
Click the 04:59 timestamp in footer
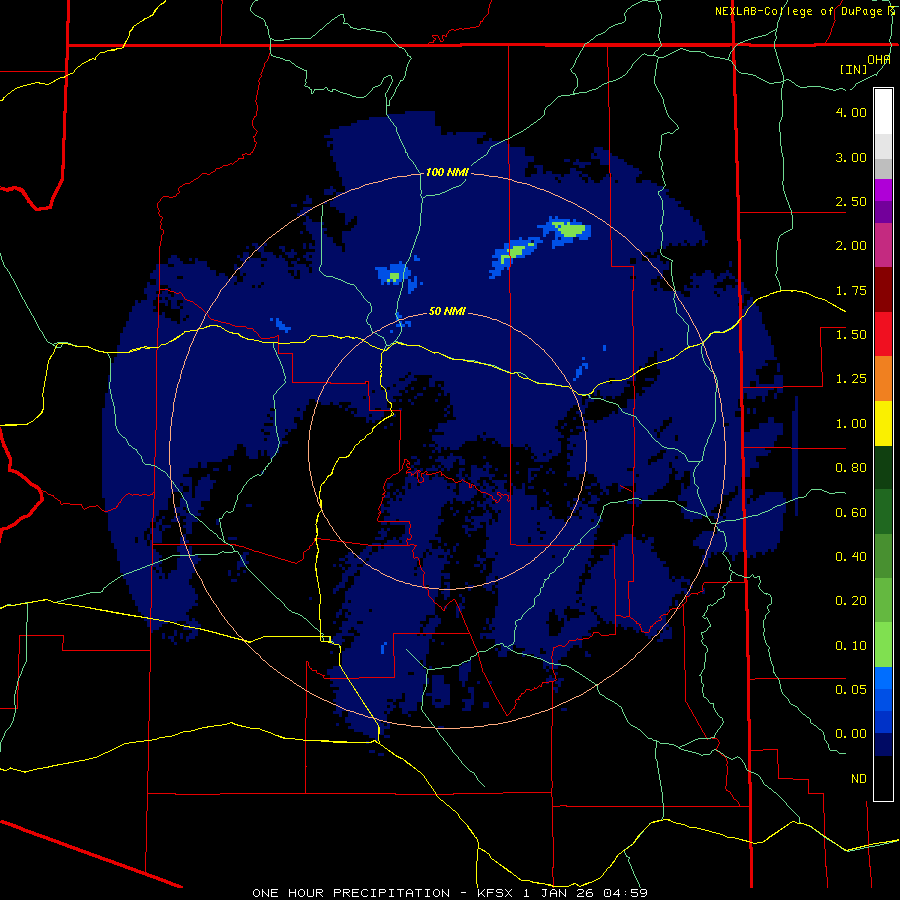click(x=628, y=893)
